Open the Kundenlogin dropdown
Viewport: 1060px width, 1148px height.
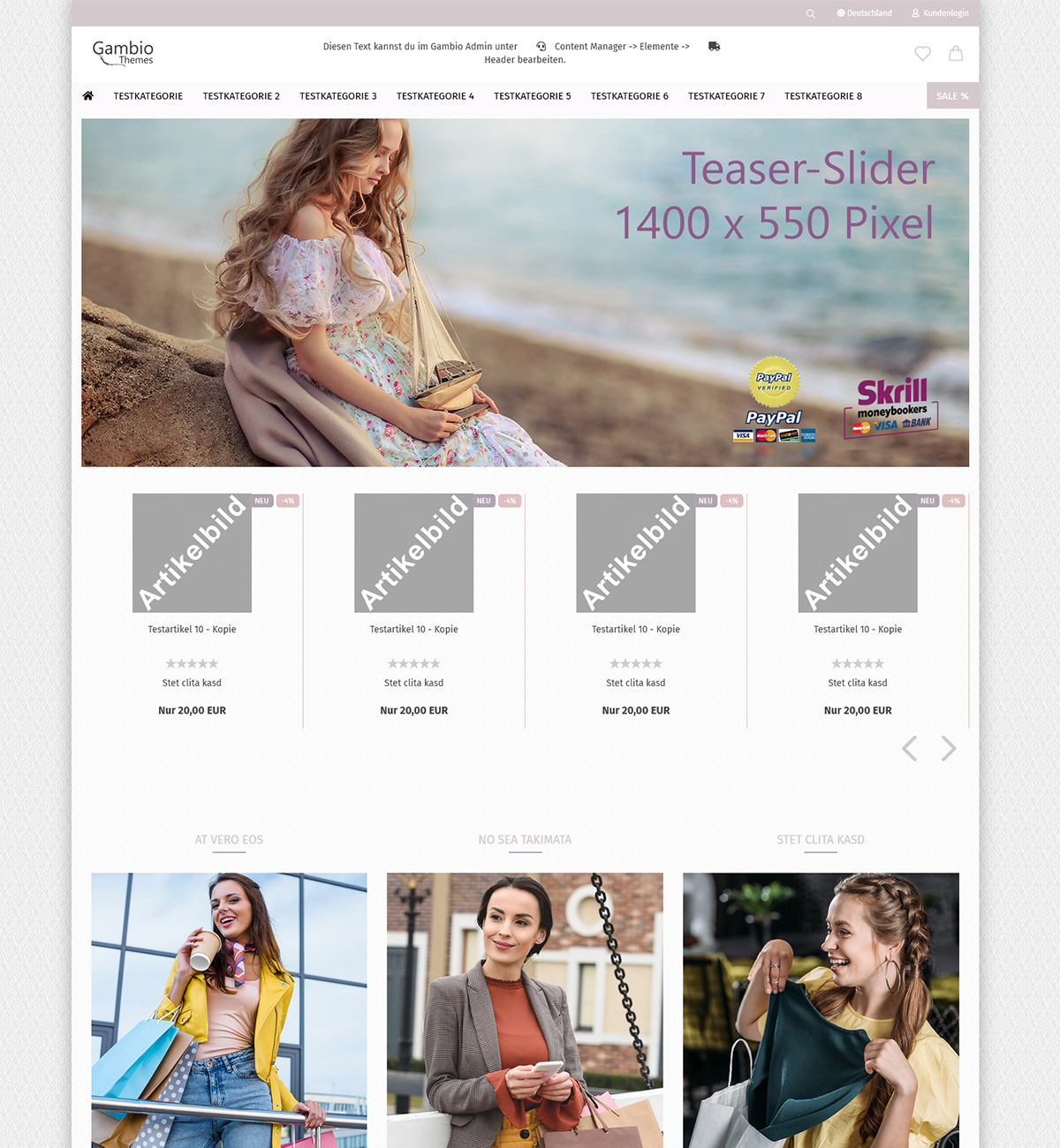click(x=940, y=13)
